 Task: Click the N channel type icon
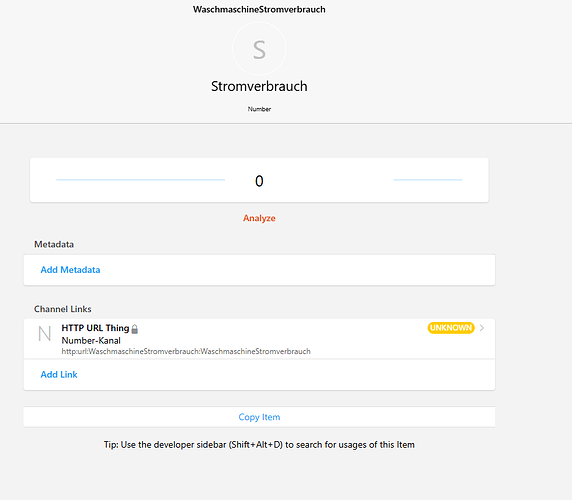[x=45, y=334]
